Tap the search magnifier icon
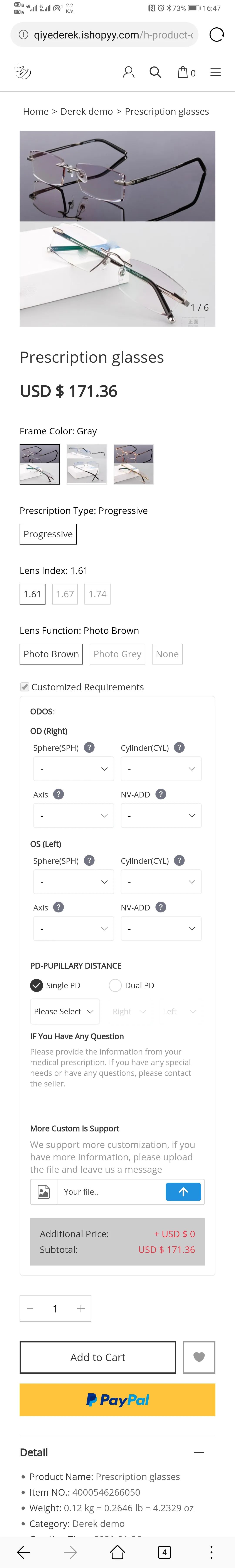This screenshot has width=235, height=1568. click(155, 72)
